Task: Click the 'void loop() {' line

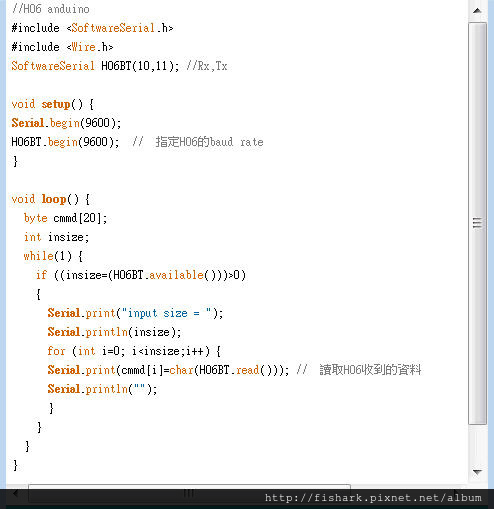Action: 51,199
